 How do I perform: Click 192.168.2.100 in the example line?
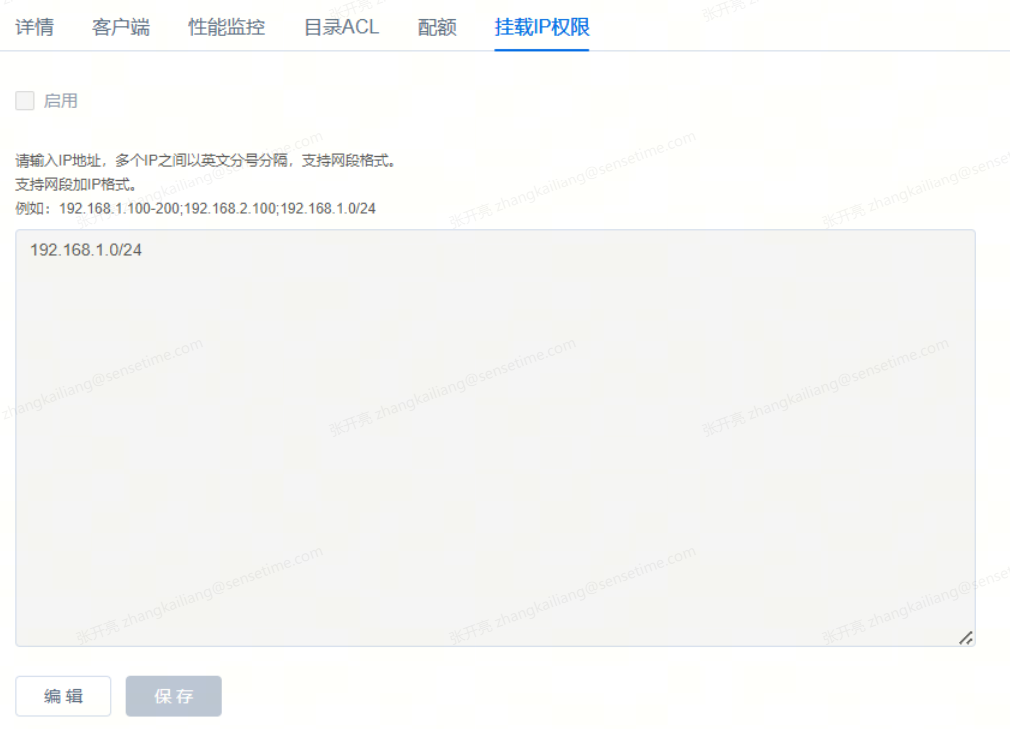pyautogui.click(x=229, y=208)
